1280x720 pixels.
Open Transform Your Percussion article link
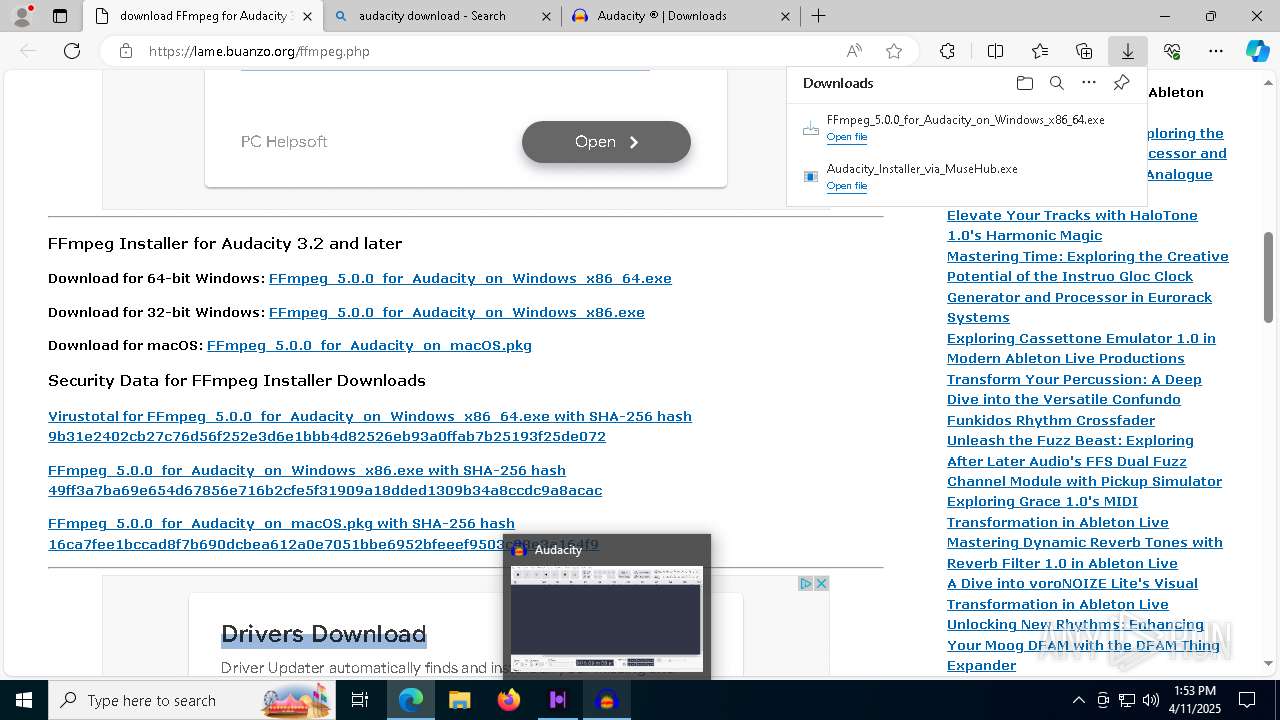pyautogui.click(x=1074, y=399)
